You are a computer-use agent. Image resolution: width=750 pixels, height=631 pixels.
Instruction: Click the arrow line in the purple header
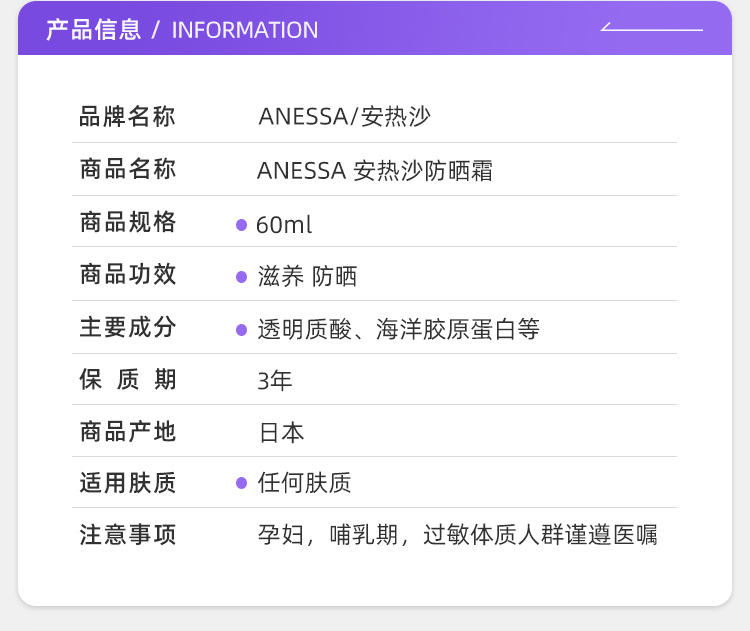[651, 28]
